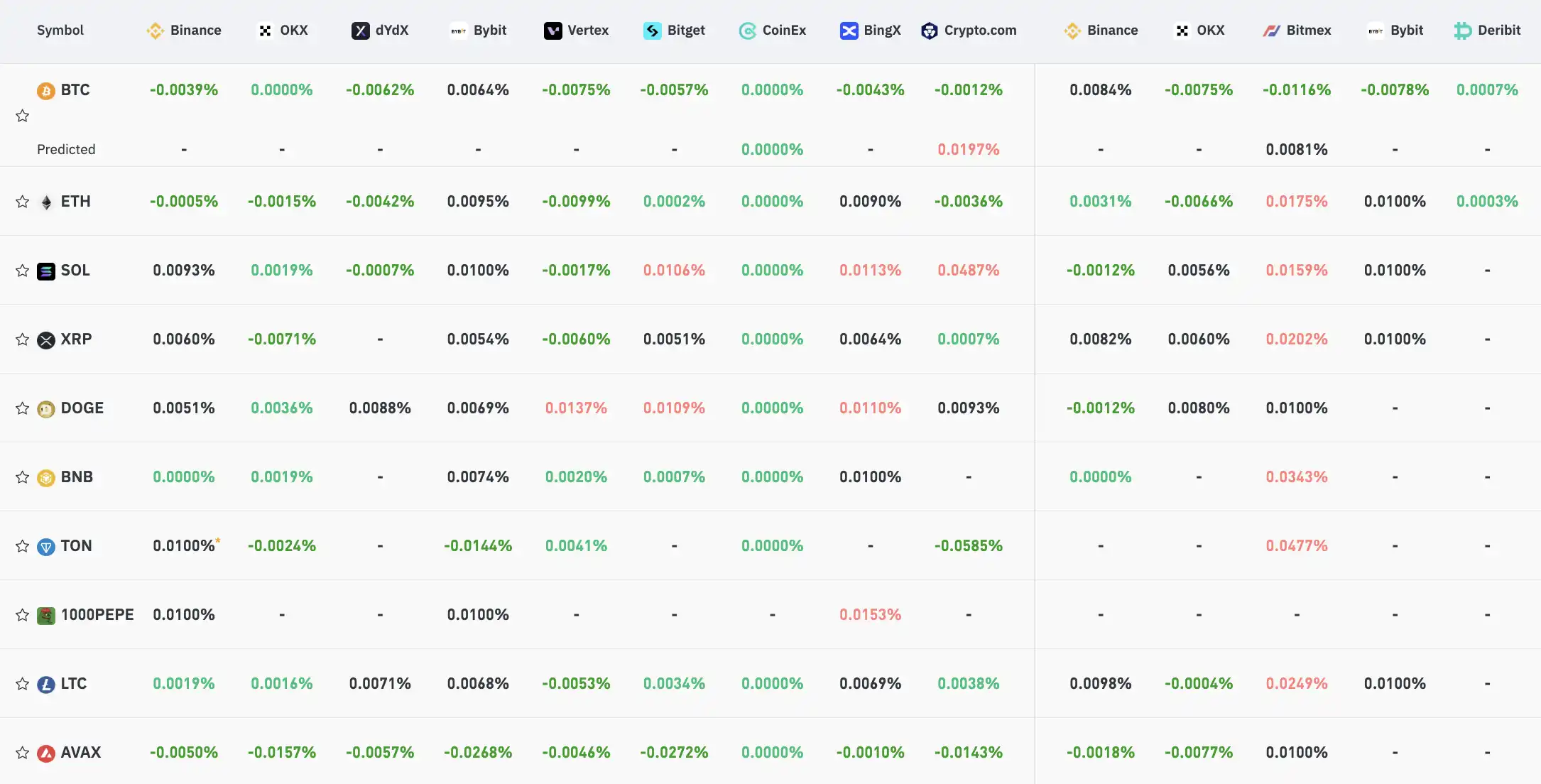Click the Solana logo icon

pyautogui.click(x=46, y=271)
